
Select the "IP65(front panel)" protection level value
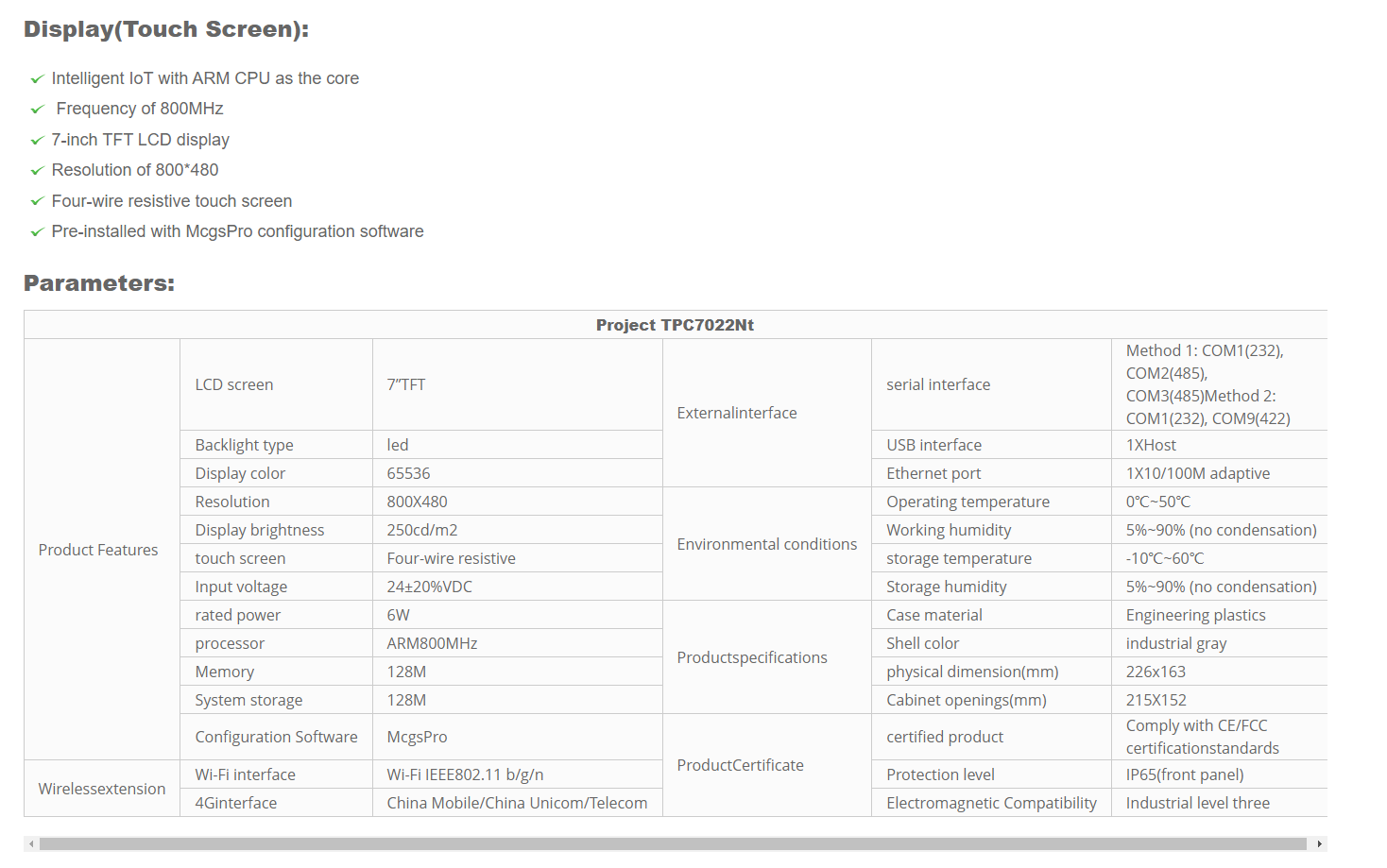pos(1185,774)
